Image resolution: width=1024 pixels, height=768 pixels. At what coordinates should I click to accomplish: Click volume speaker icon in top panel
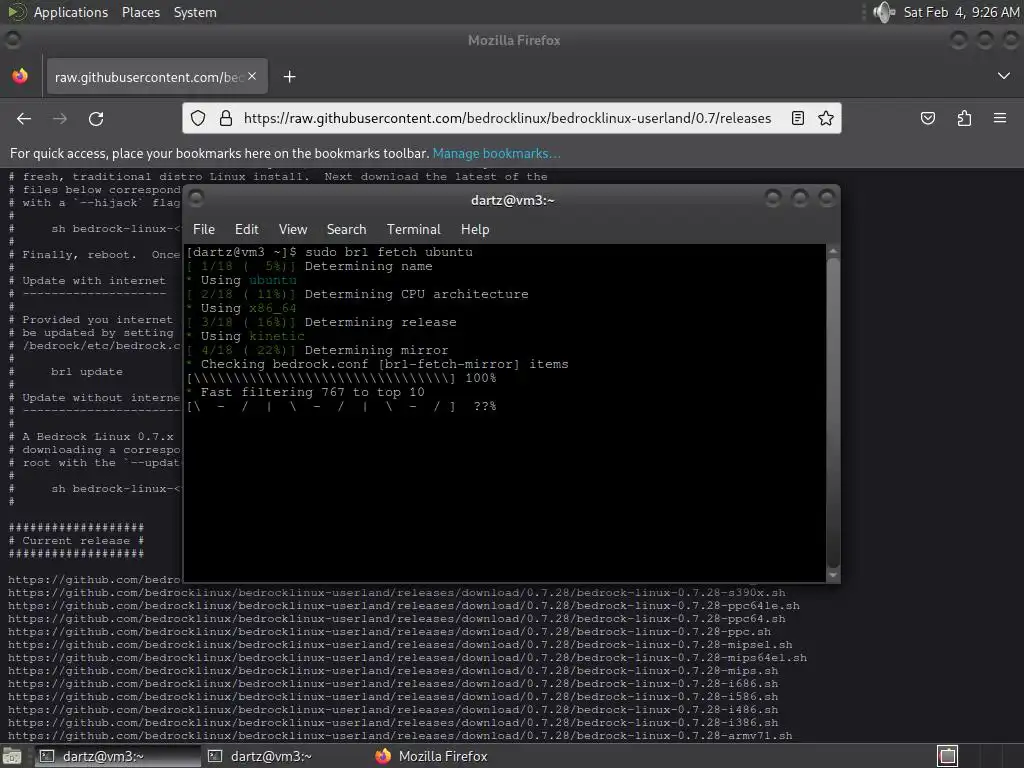[x=884, y=12]
